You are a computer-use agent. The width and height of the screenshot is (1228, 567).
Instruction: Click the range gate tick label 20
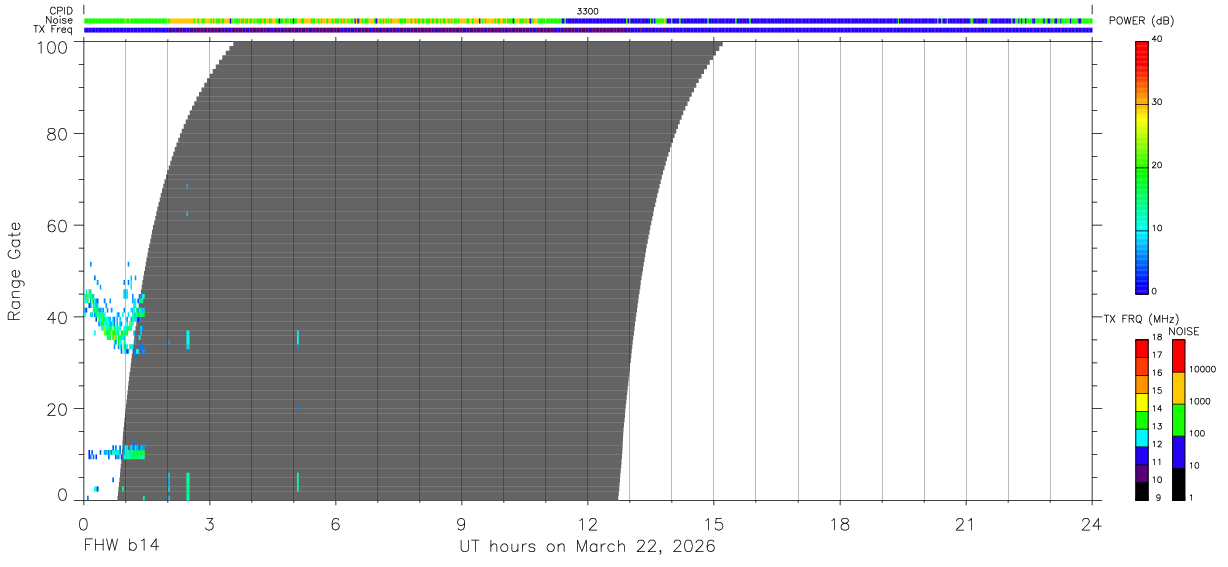coord(57,409)
